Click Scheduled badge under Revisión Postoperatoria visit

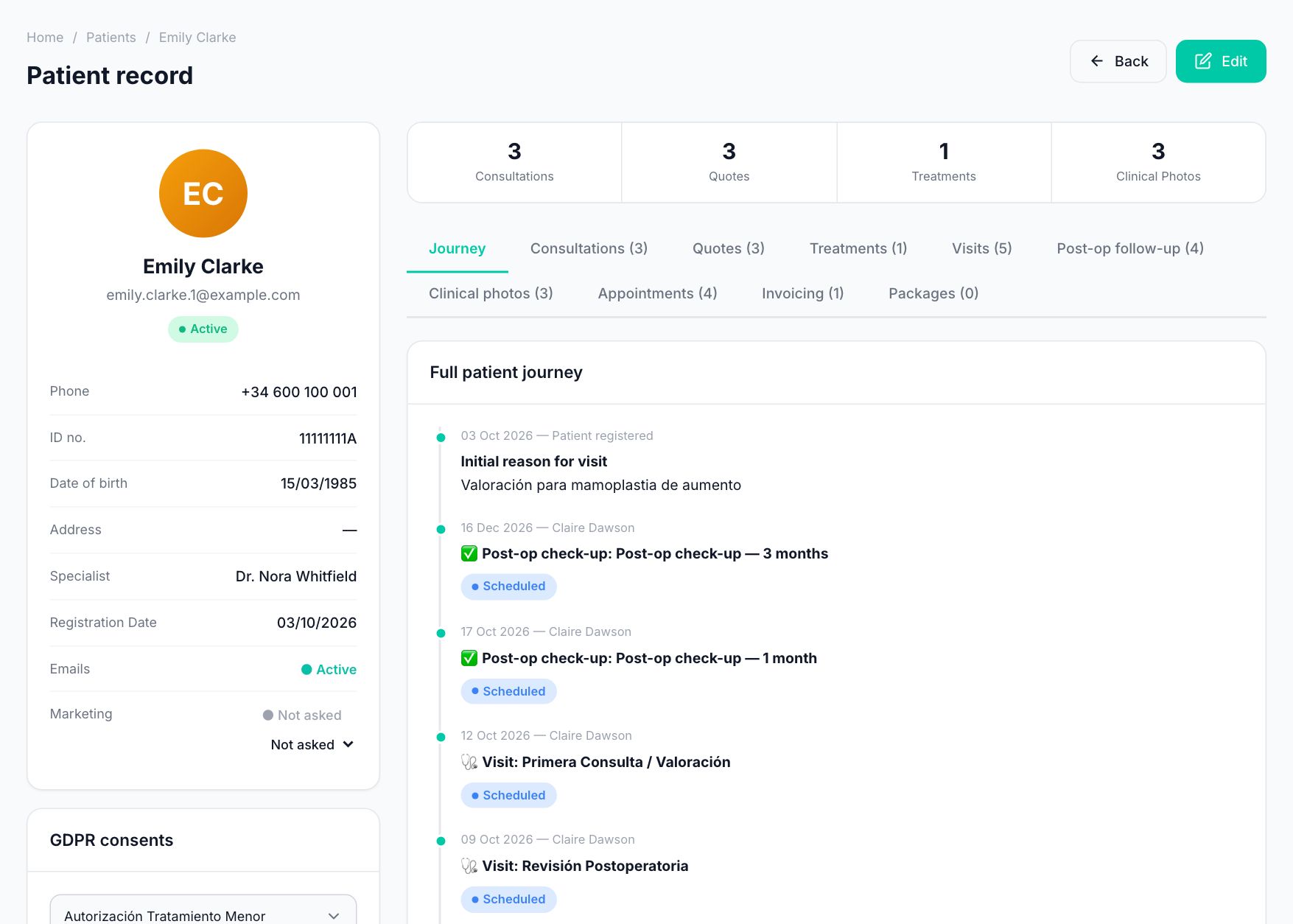coord(508,899)
